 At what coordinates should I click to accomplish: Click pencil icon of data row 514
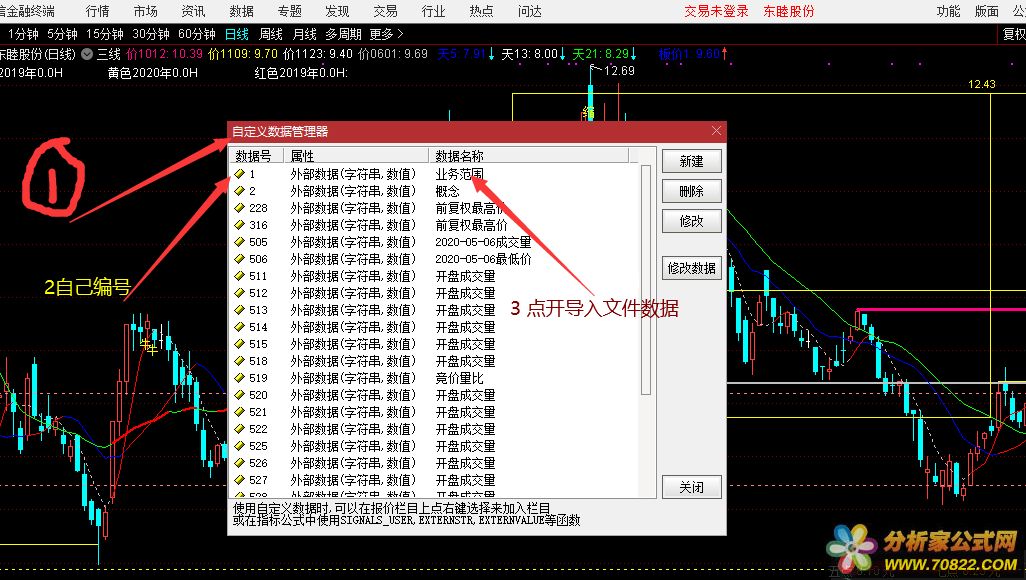click(239, 327)
